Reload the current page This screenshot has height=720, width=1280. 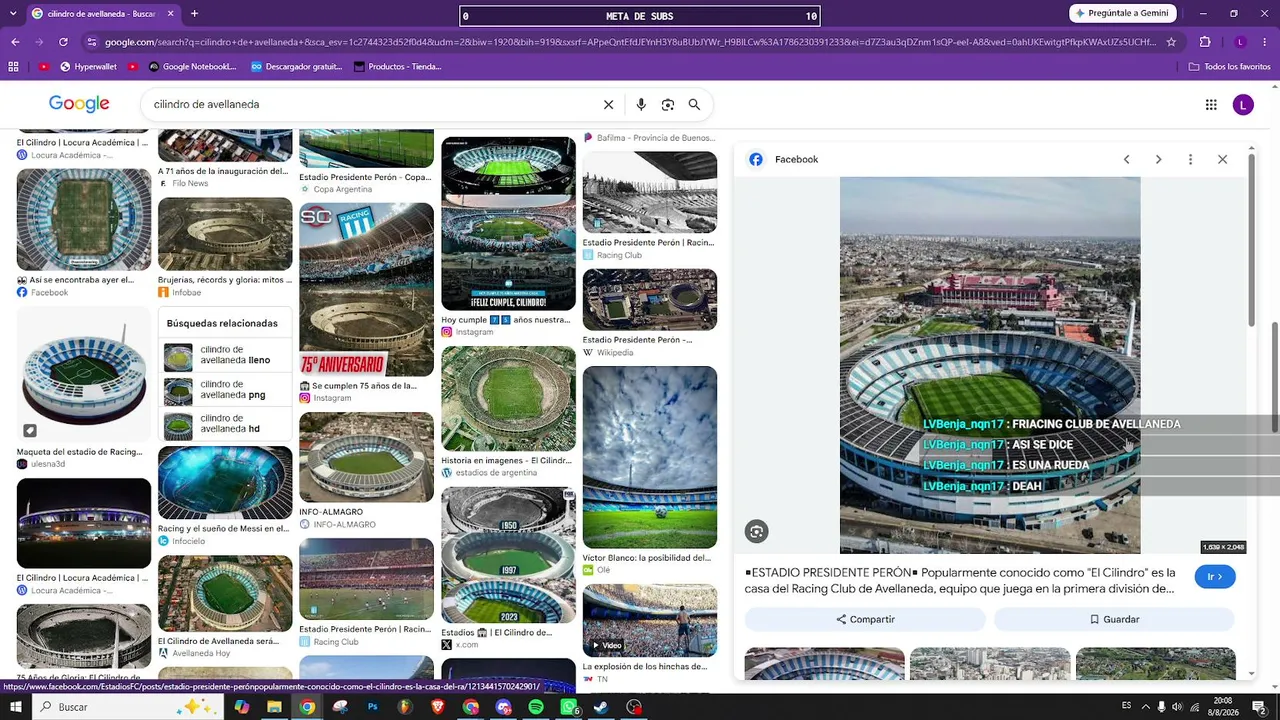pyautogui.click(x=63, y=42)
